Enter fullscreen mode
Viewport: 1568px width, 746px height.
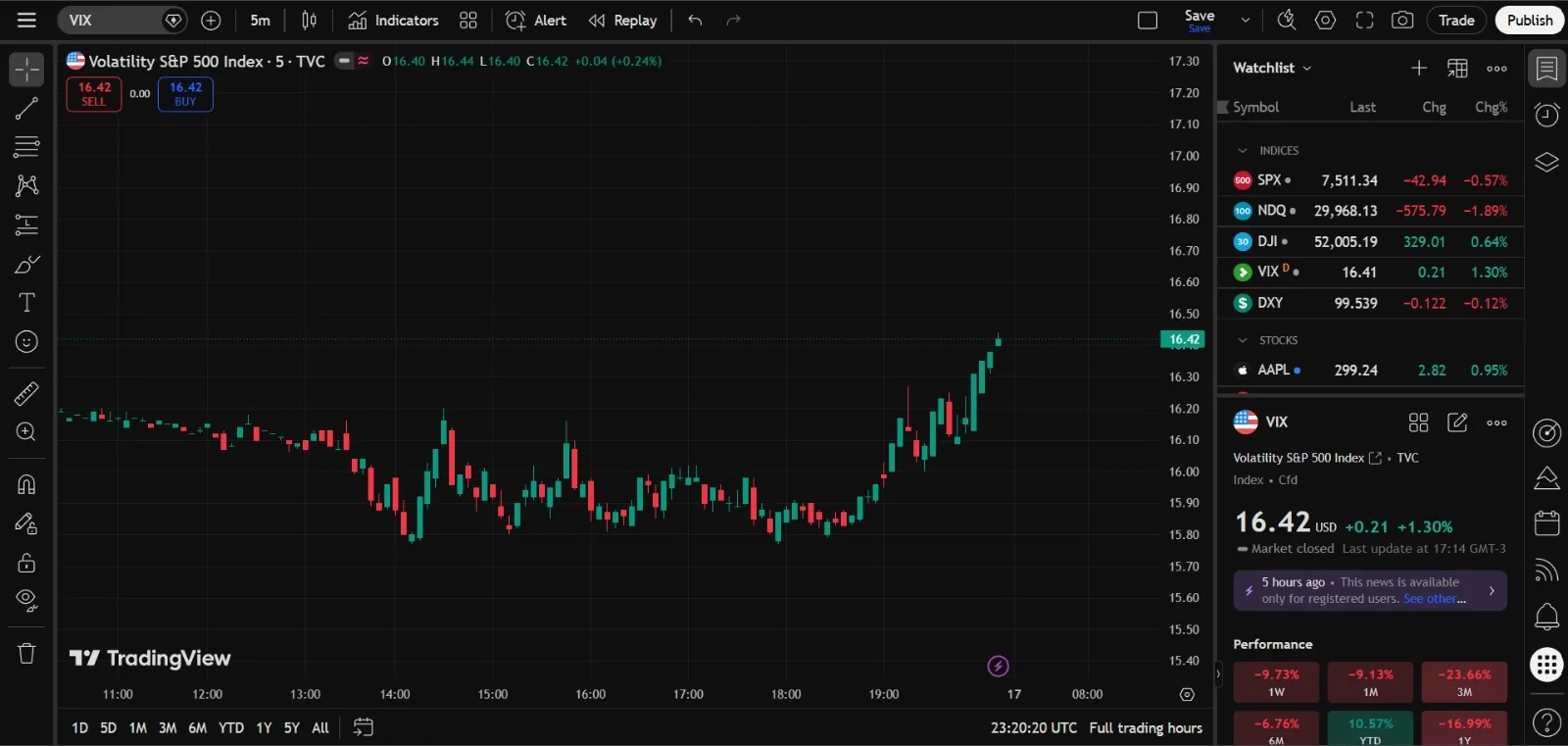(1364, 20)
